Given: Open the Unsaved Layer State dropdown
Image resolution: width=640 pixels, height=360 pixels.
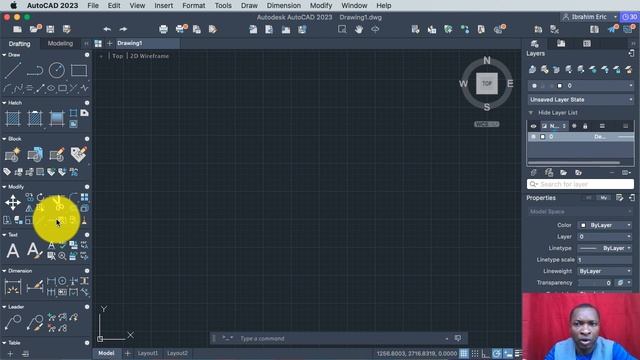Looking at the screenshot, I should point(581,100).
